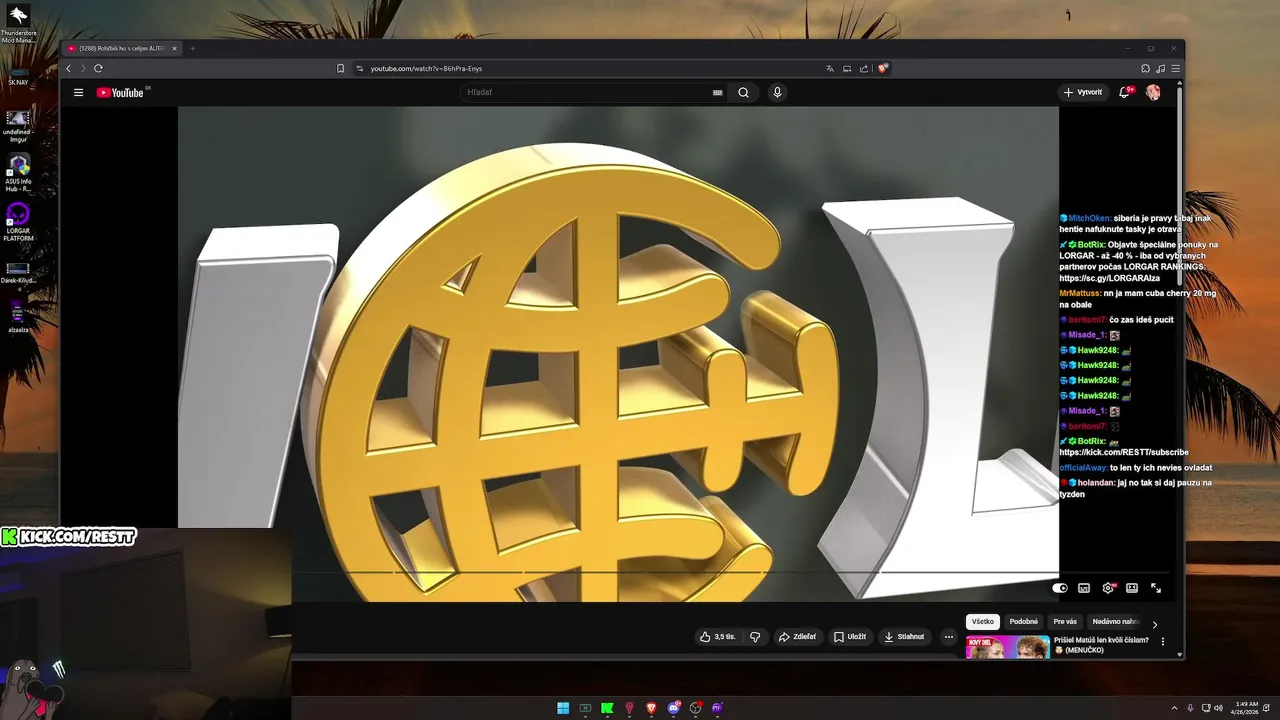Select the Pre vás filter chip

(1065, 621)
